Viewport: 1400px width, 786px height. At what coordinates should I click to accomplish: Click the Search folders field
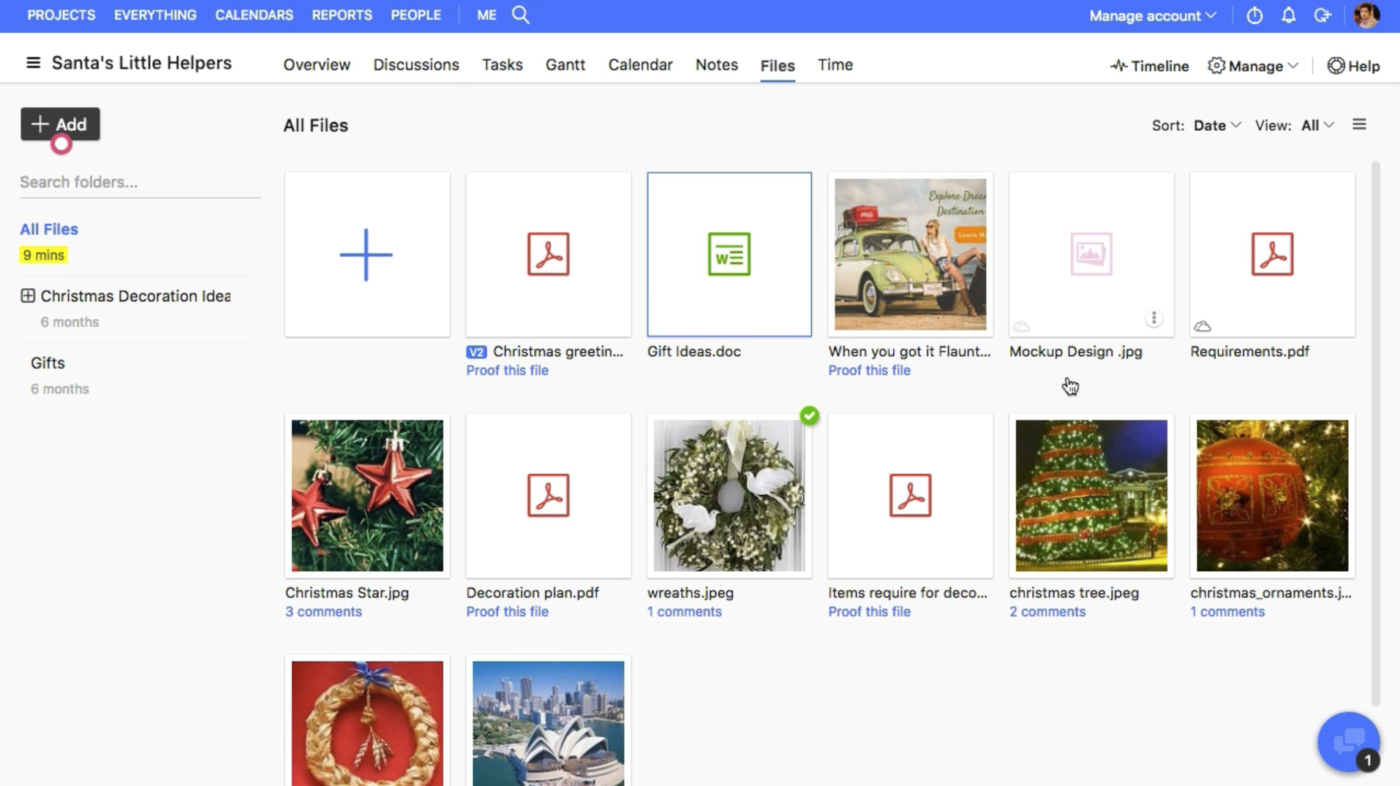(140, 182)
